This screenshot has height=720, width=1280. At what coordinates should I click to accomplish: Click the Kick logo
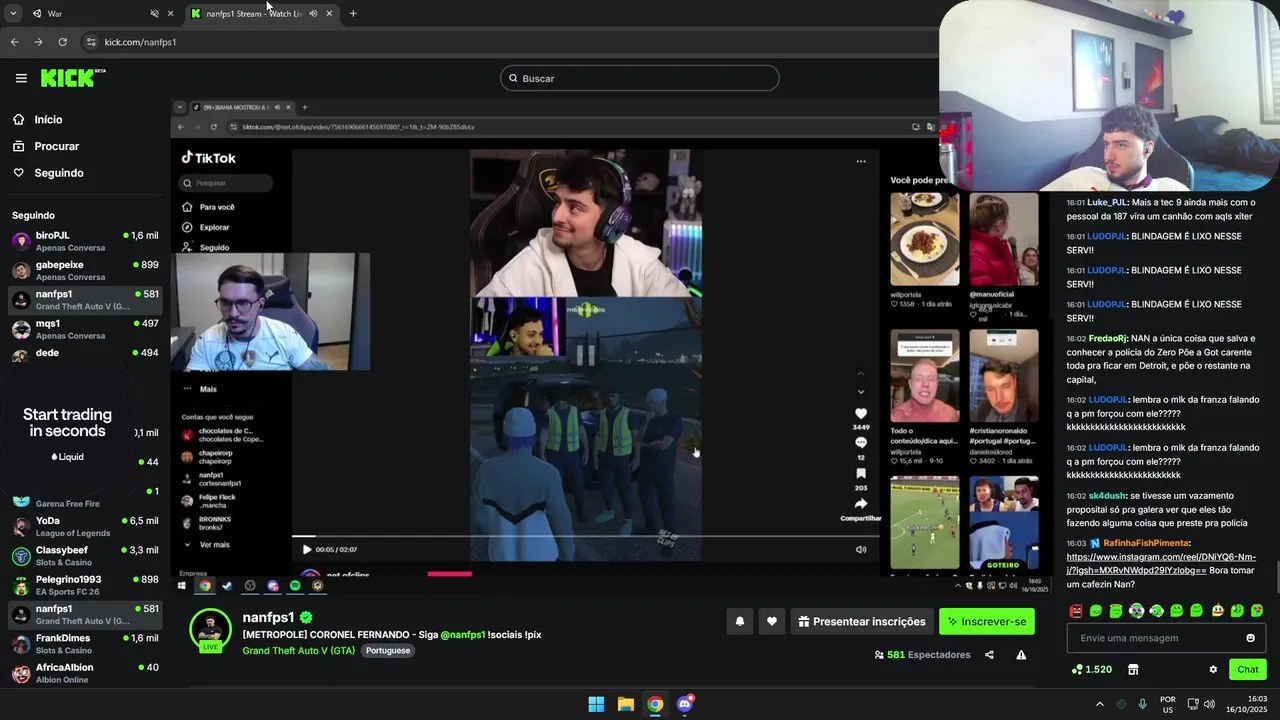pyautogui.click(x=73, y=78)
